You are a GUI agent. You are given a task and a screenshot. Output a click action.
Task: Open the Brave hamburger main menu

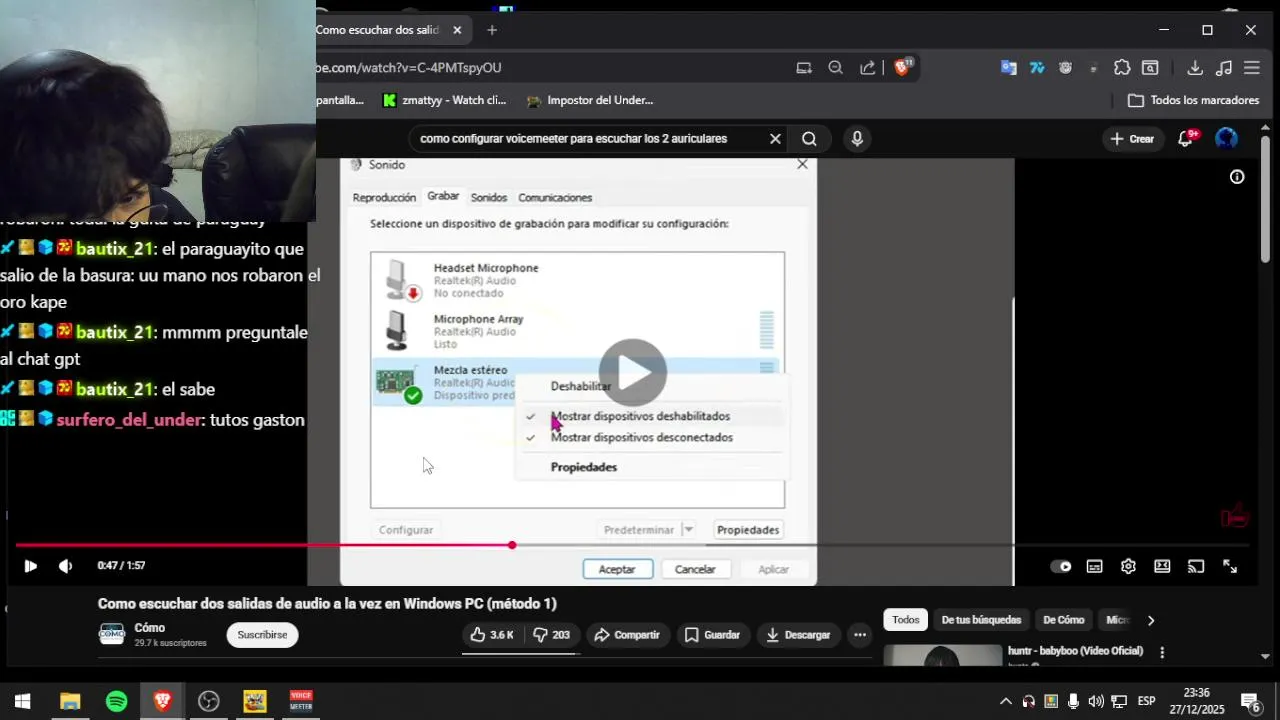click(1252, 68)
